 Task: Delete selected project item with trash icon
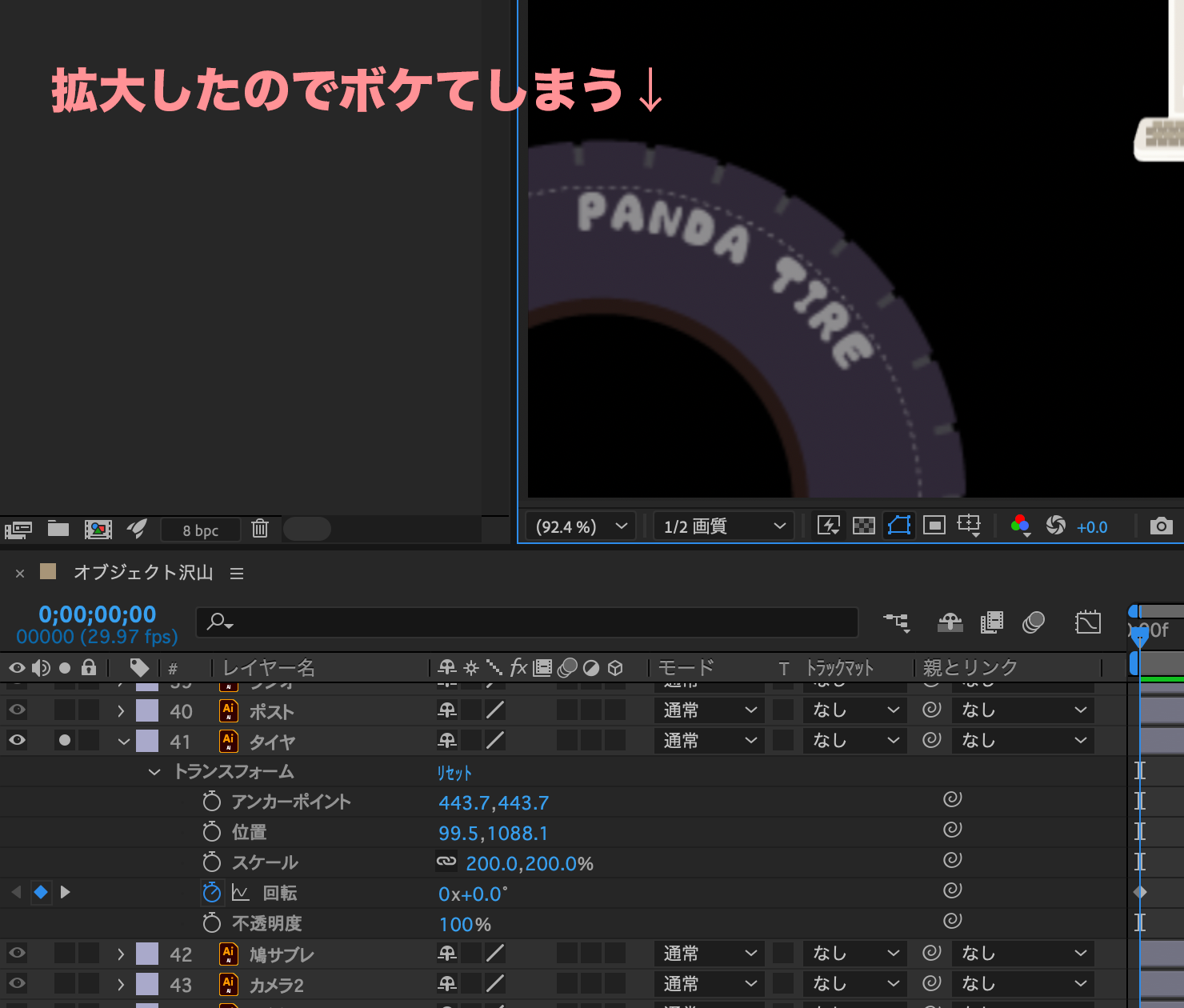pos(260,528)
